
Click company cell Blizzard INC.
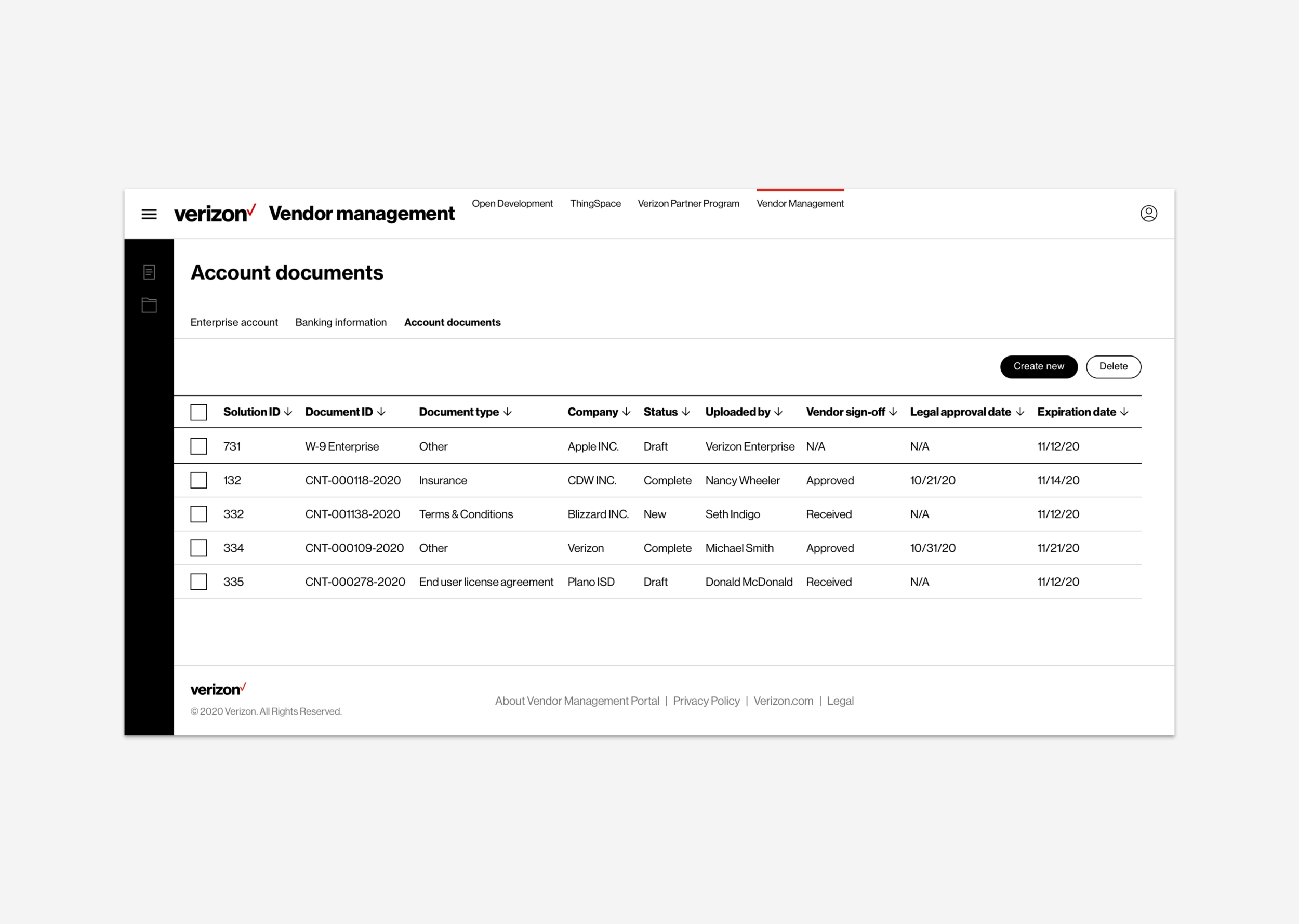pos(598,514)
